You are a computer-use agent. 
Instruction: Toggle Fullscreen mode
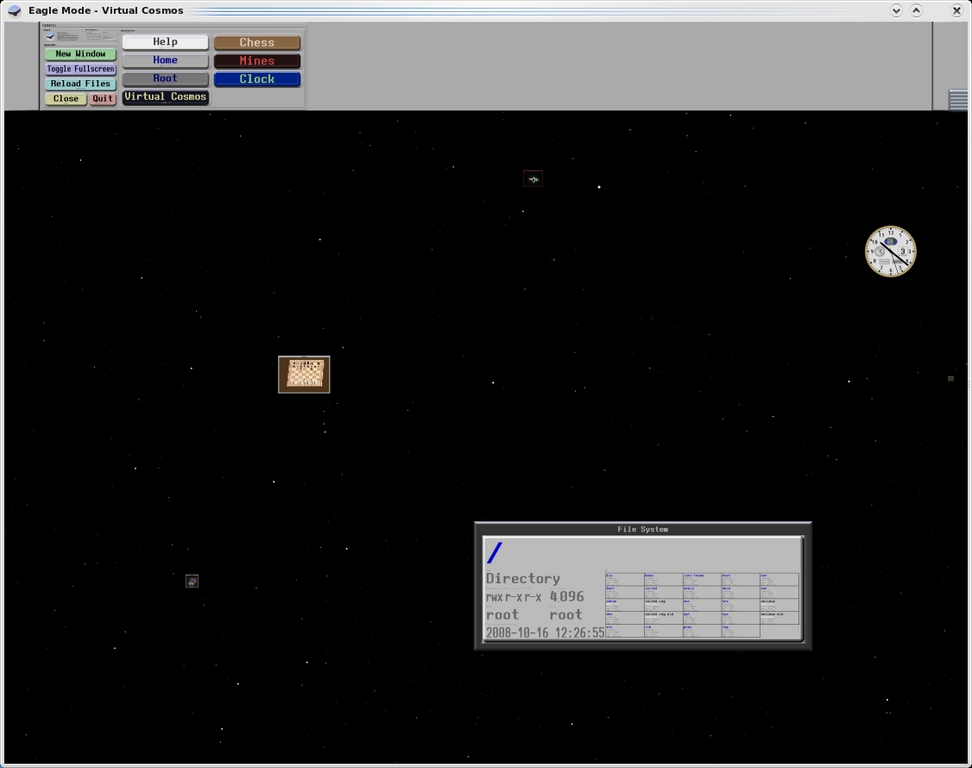coord(80,69)
